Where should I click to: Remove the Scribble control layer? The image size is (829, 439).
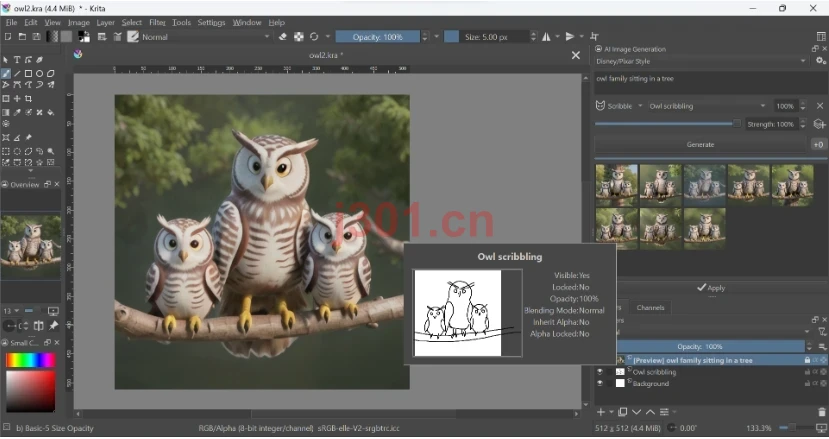coord(820,106)
